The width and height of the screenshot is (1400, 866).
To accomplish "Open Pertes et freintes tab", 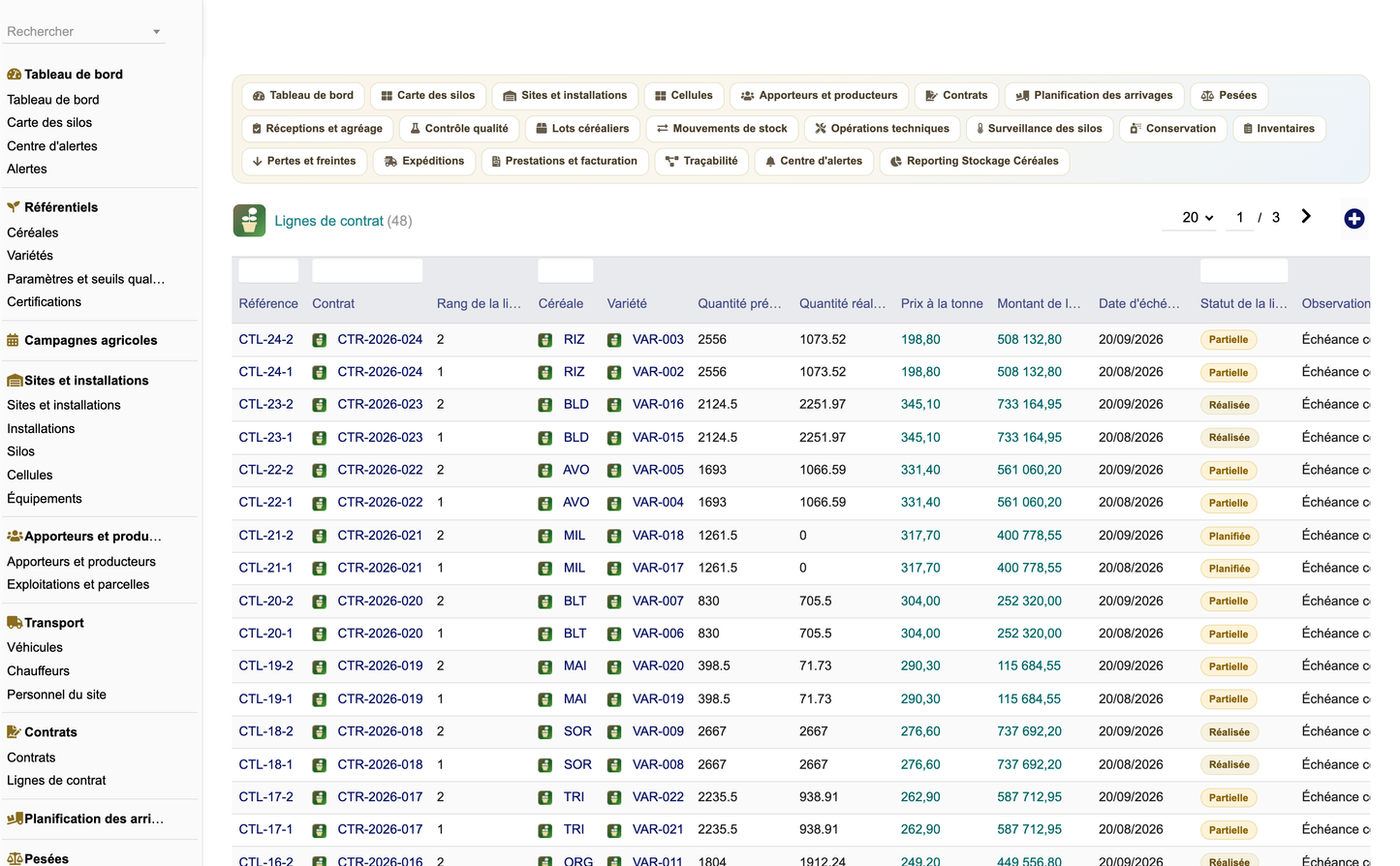I will [x=303, y=162].
